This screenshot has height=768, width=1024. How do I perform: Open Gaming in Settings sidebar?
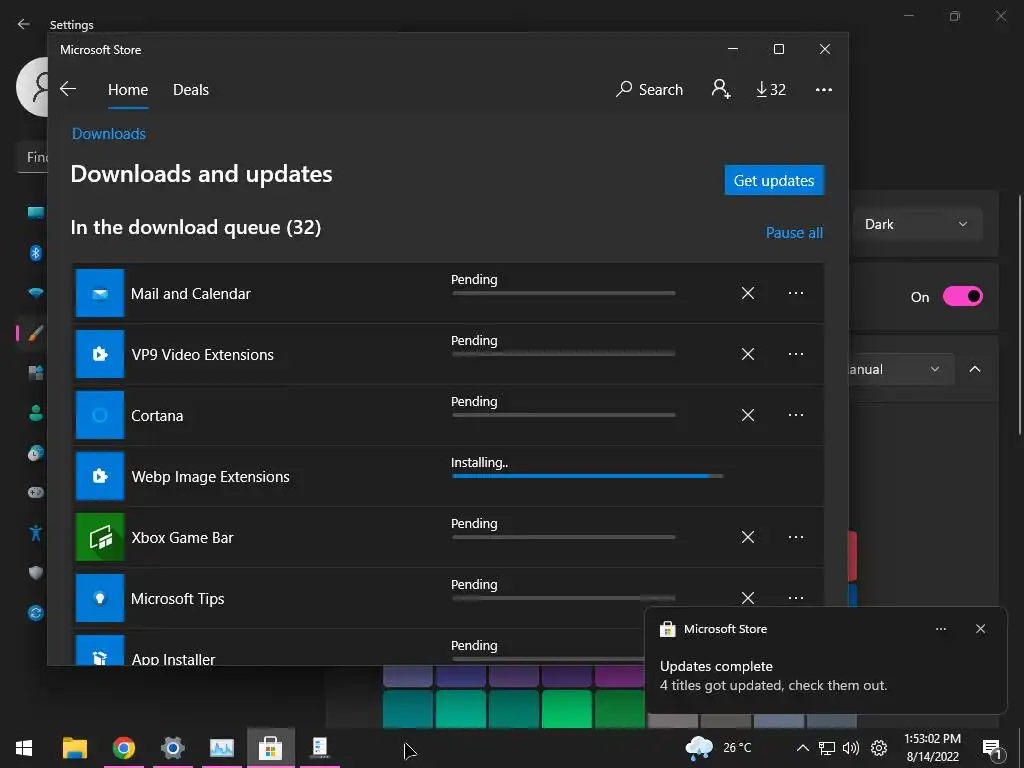[35, 492]
